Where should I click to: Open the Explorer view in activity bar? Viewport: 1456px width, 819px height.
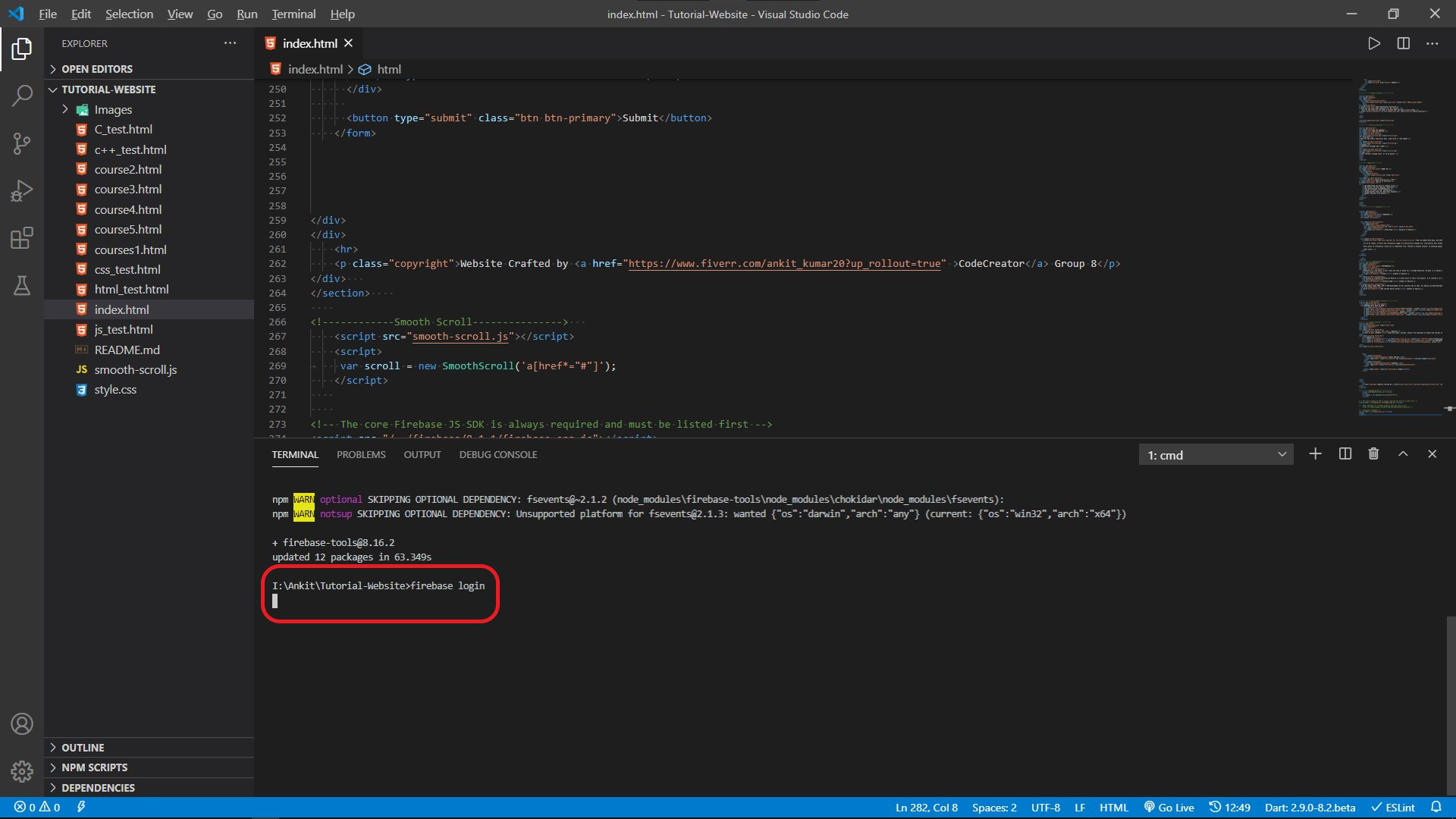click(22, 49)
